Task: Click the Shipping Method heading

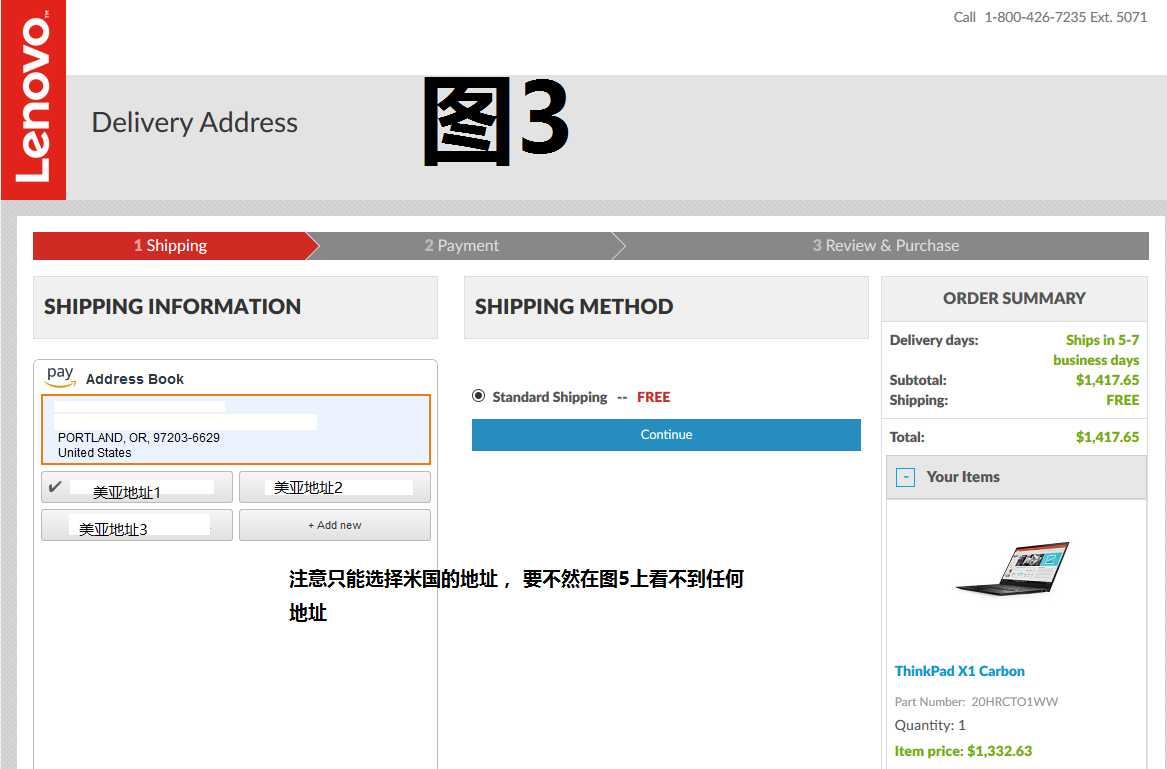Action: click(x=573, y=307)
